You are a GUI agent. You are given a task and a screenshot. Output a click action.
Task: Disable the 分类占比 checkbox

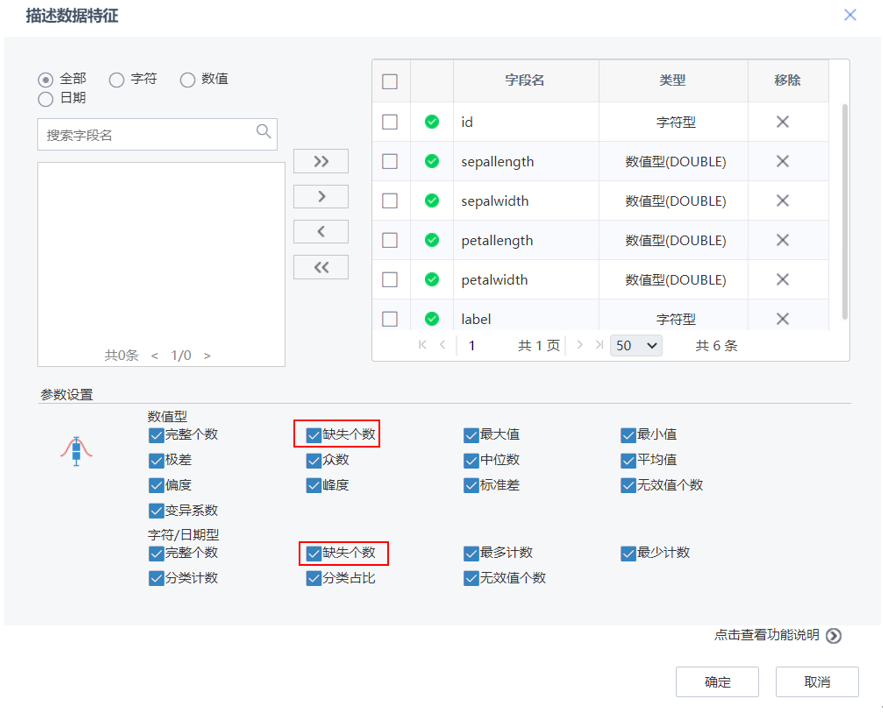click(313, 577)
